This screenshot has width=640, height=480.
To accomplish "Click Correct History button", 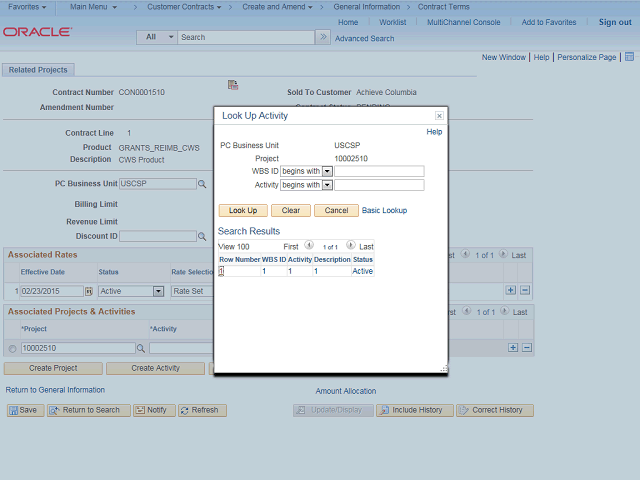I will (x=495, y=410).
